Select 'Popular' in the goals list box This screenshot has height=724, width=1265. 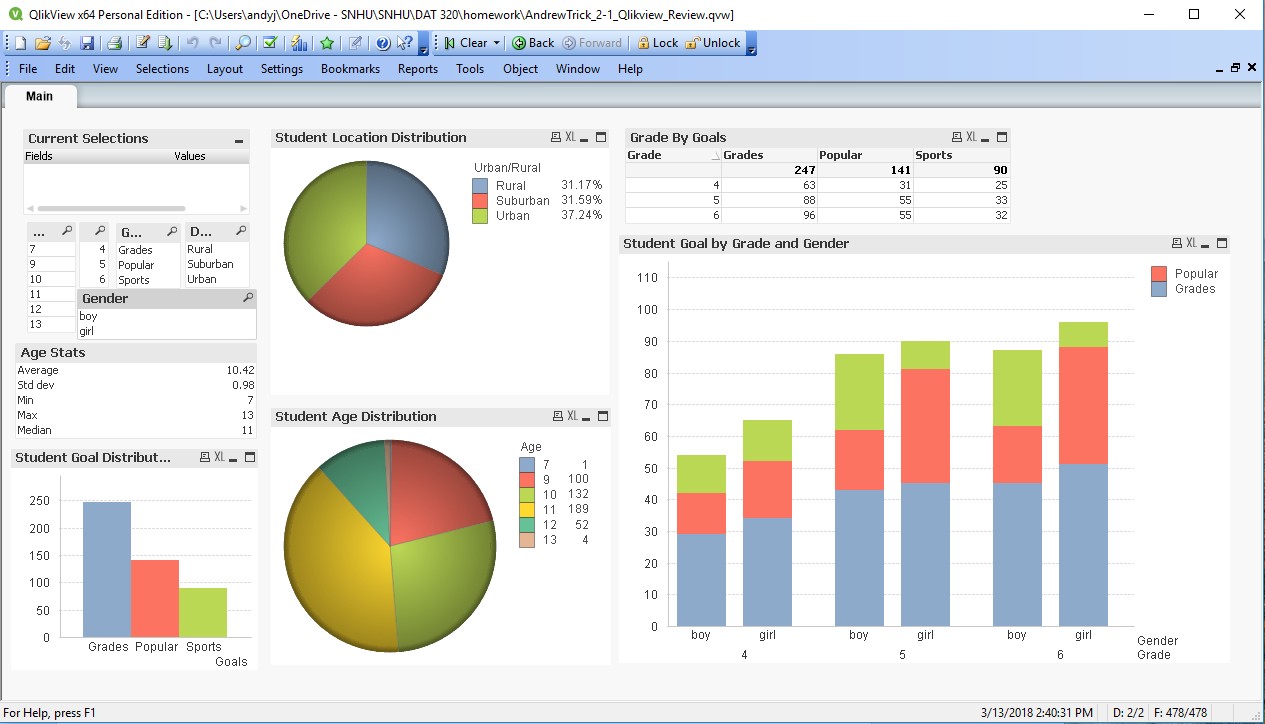tap(136, 265)
